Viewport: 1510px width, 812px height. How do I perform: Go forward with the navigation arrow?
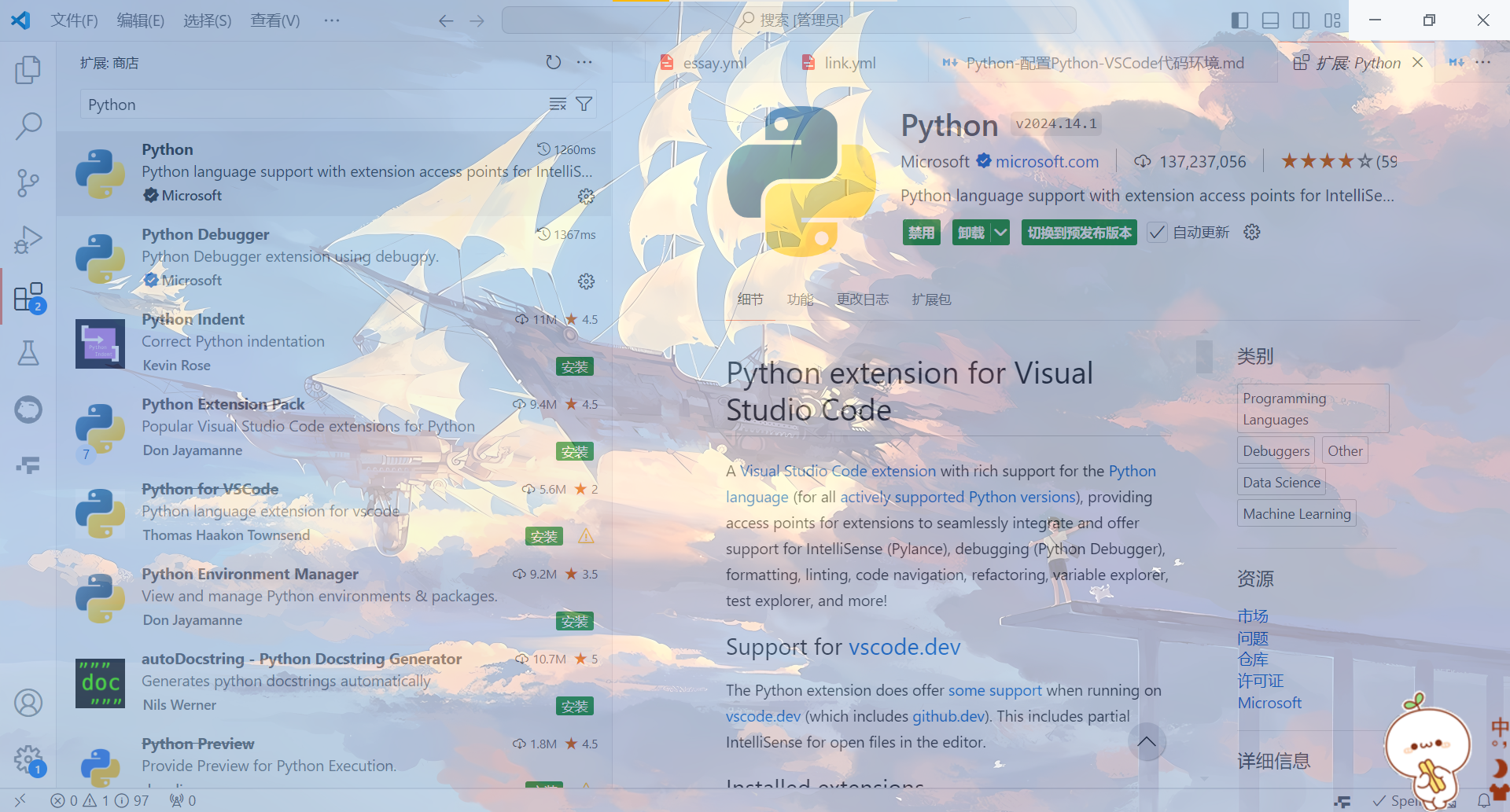(477, 21)
